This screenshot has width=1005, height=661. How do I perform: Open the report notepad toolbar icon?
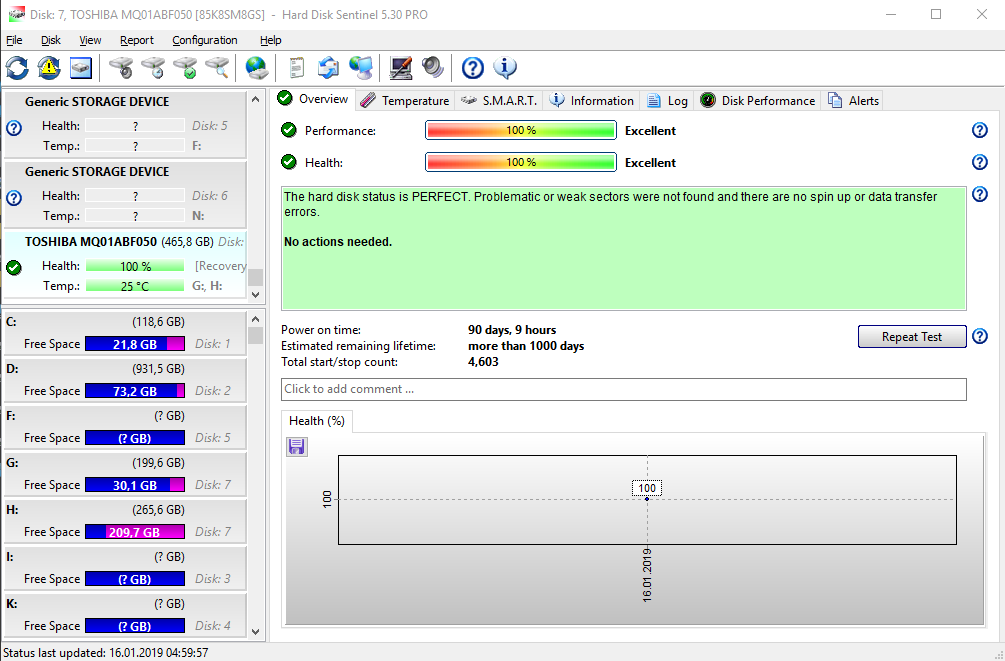296,68
